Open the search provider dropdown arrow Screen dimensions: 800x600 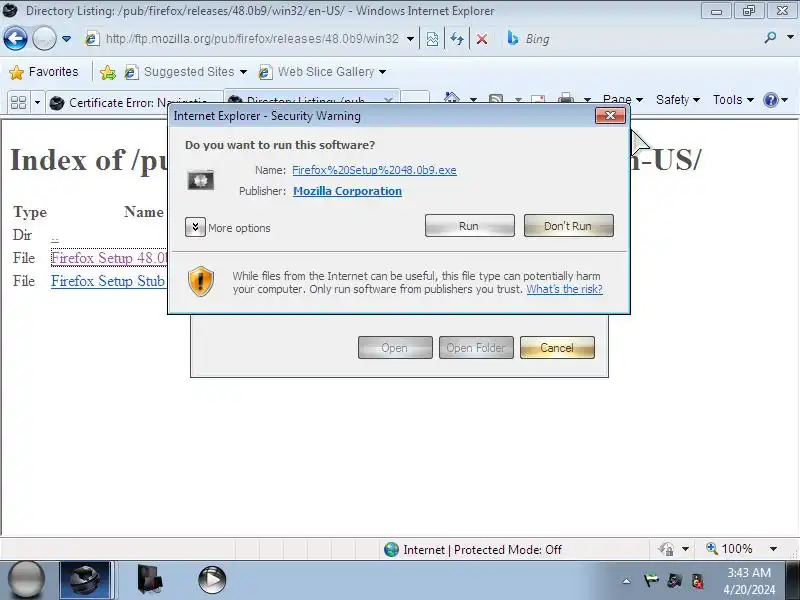(x=790, y=37)
